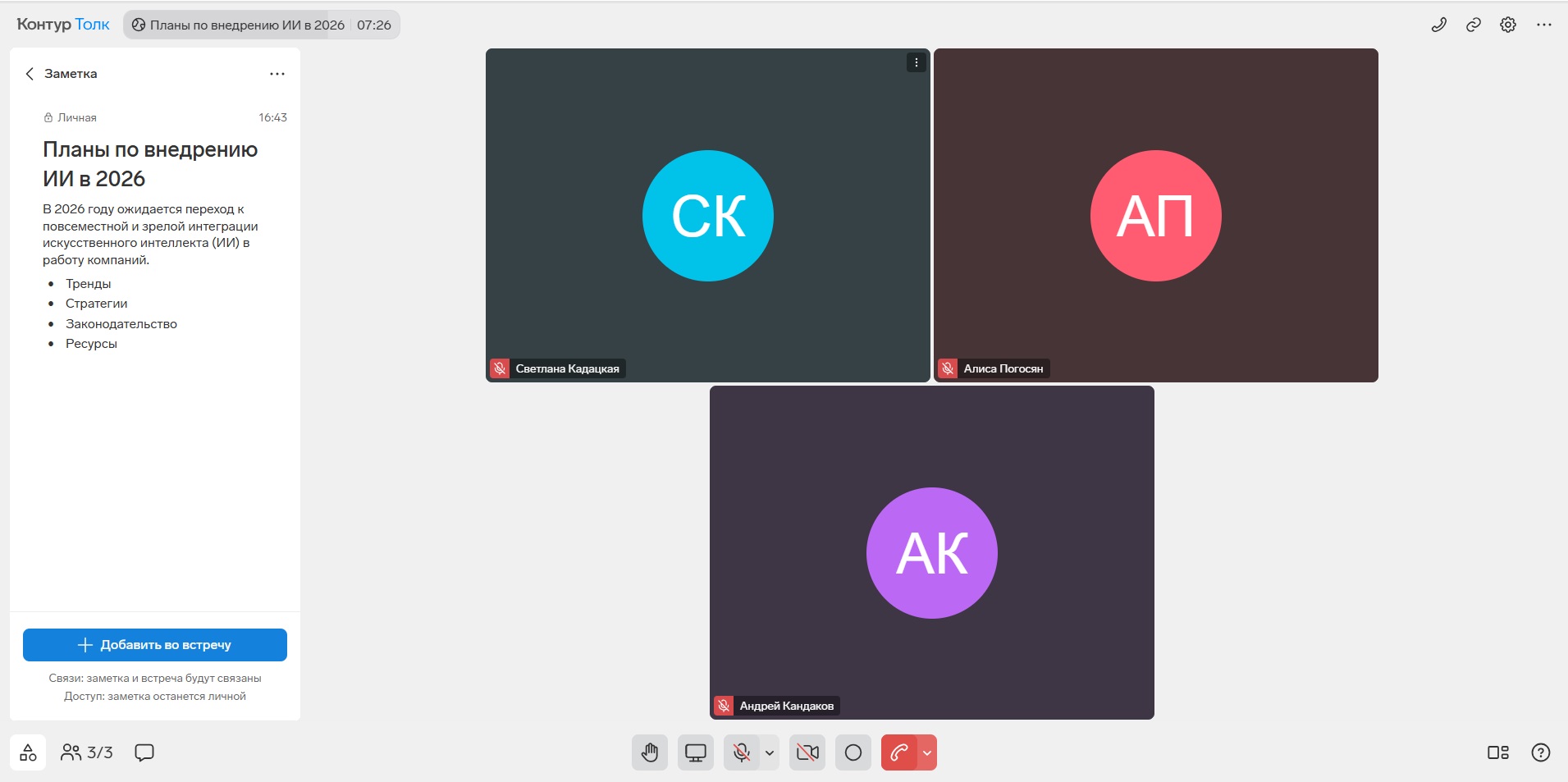
Task: Toggle the apps panel with shapes icon
Action: point(28,752)
